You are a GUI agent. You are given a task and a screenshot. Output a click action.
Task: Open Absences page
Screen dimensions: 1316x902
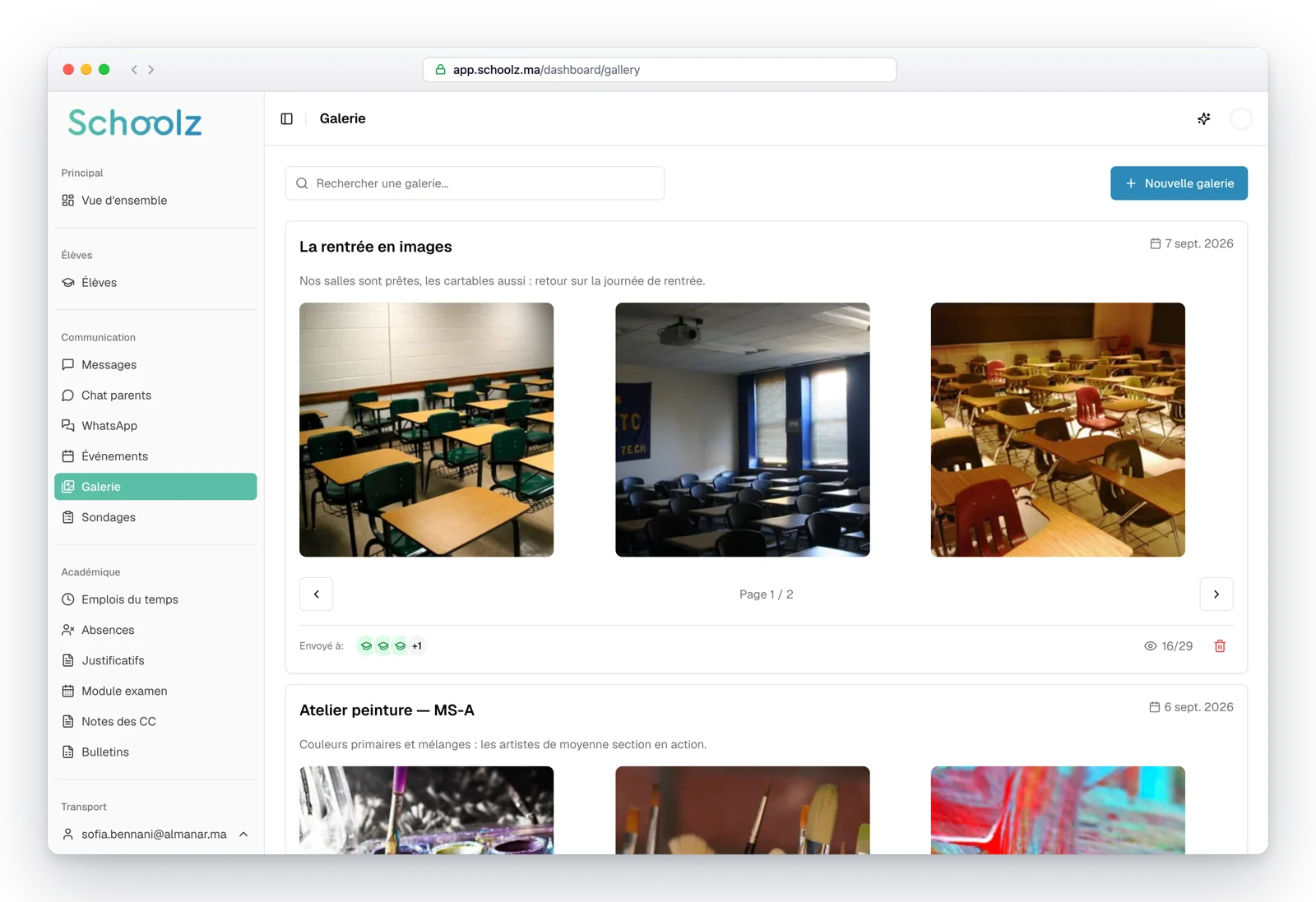pyautogui.click(x=155, y=630)
